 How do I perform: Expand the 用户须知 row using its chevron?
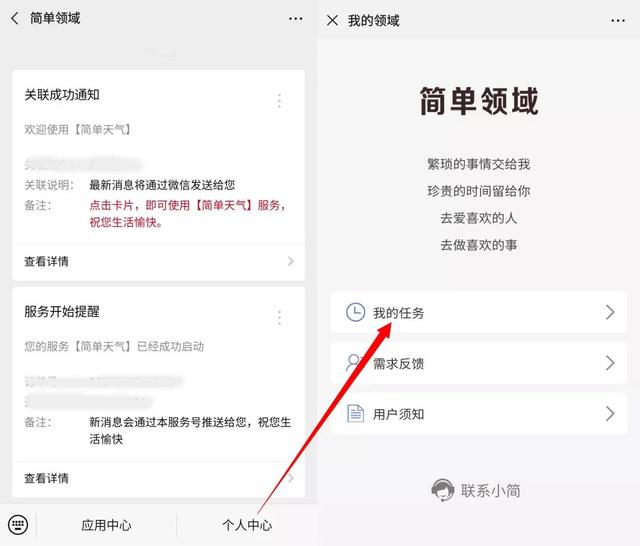click(610, 413)
